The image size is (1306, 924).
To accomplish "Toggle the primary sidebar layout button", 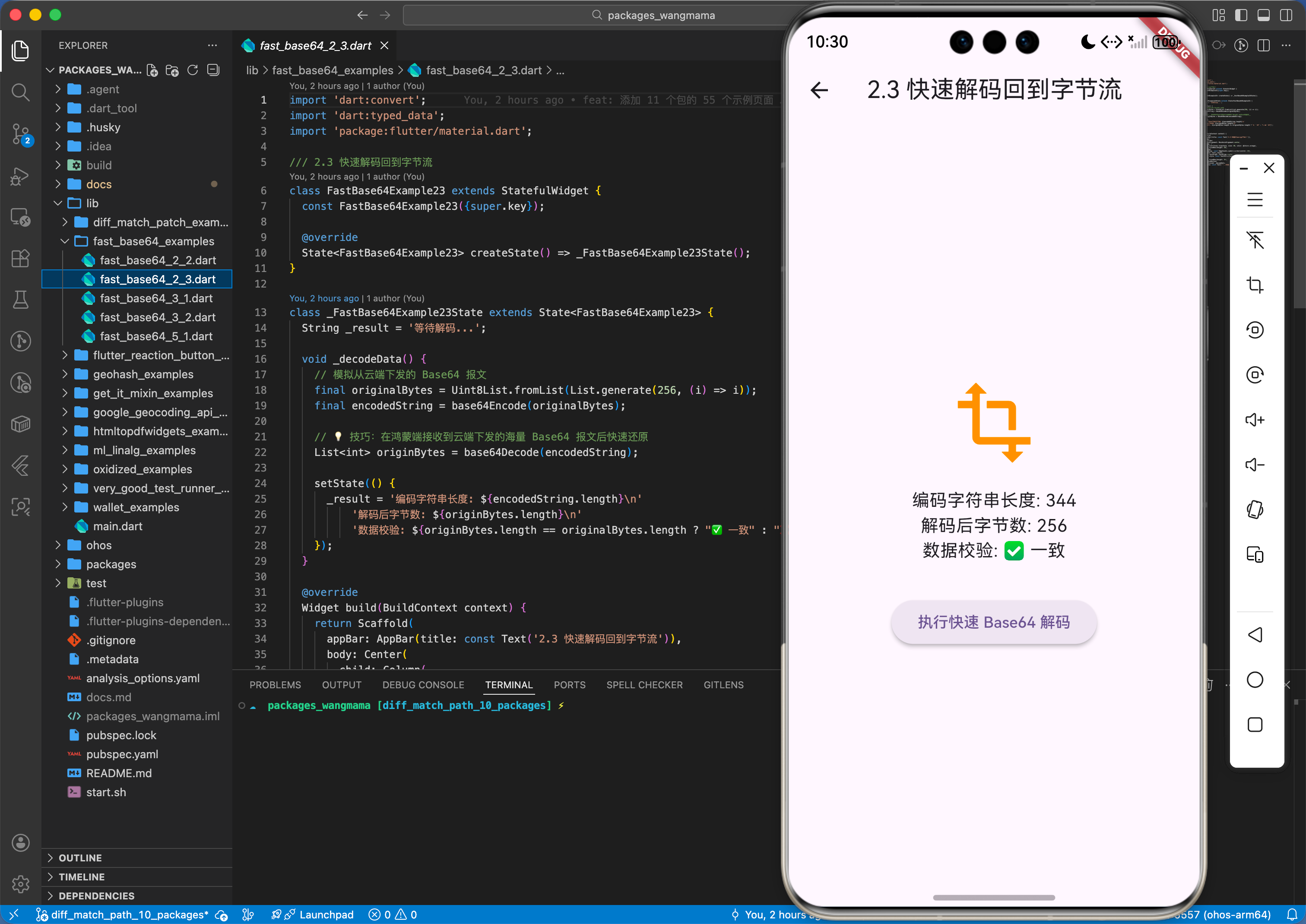I will pos(1240,16).
